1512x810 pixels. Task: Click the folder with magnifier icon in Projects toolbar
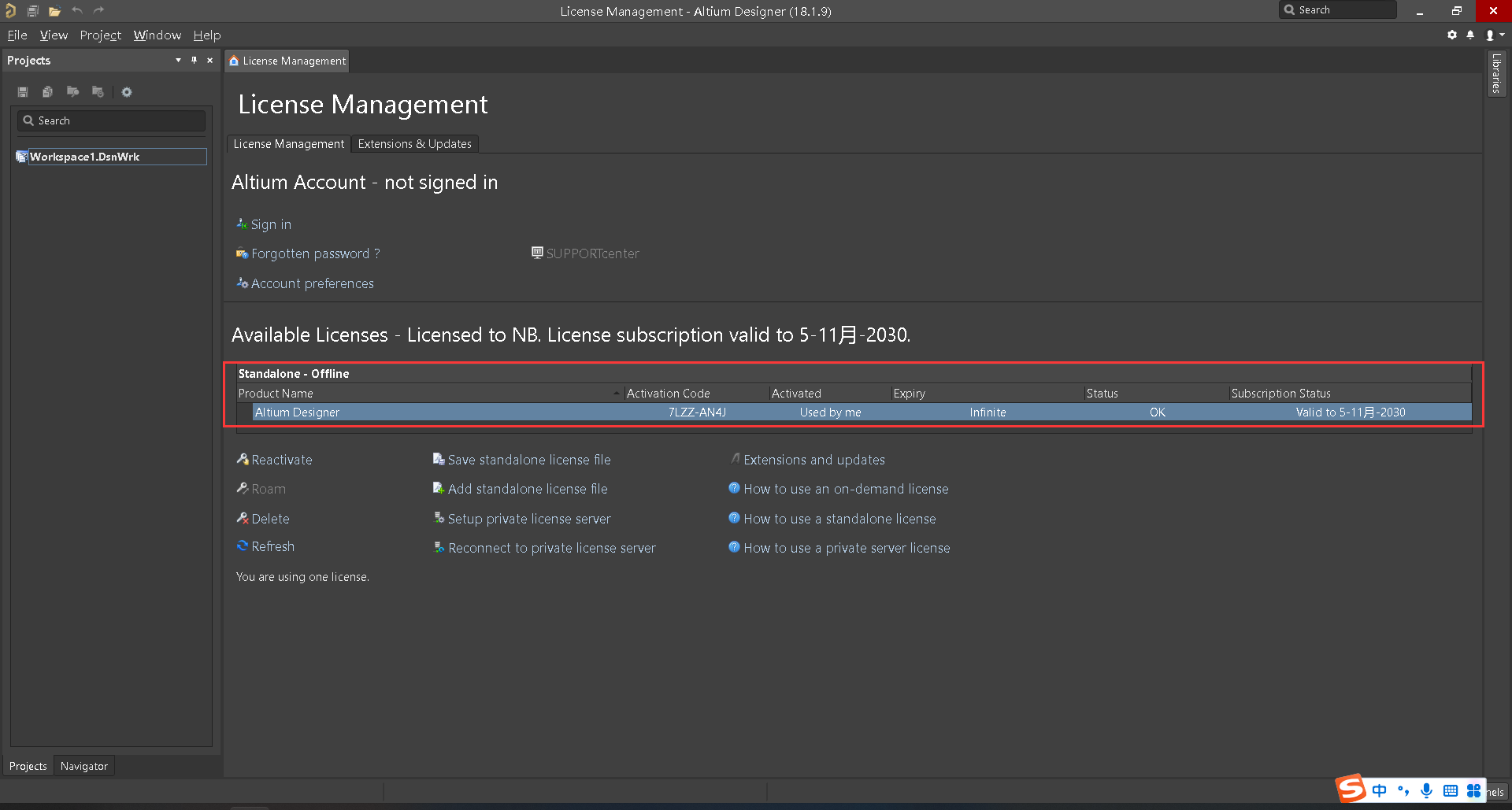[72, 92]
